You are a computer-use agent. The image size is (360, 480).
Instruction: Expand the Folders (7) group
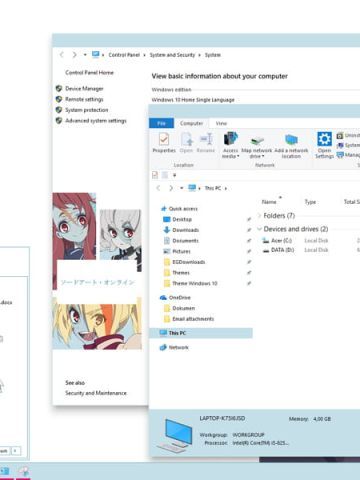(259, 216)
